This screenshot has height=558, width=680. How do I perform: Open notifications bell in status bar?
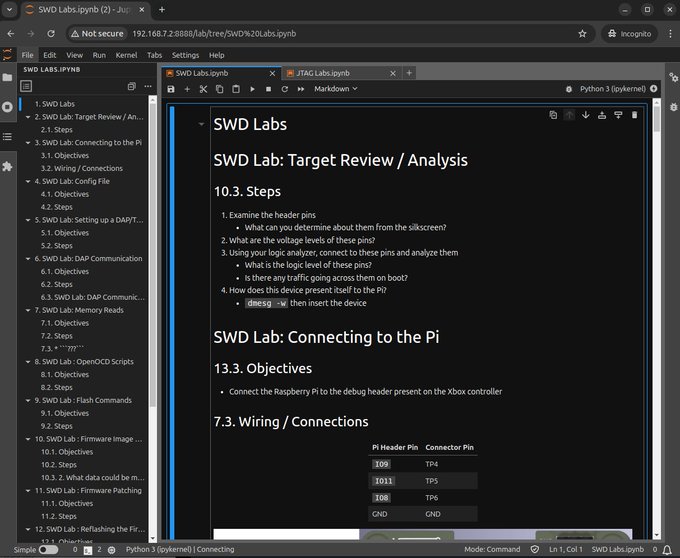[x=667, y=549]
